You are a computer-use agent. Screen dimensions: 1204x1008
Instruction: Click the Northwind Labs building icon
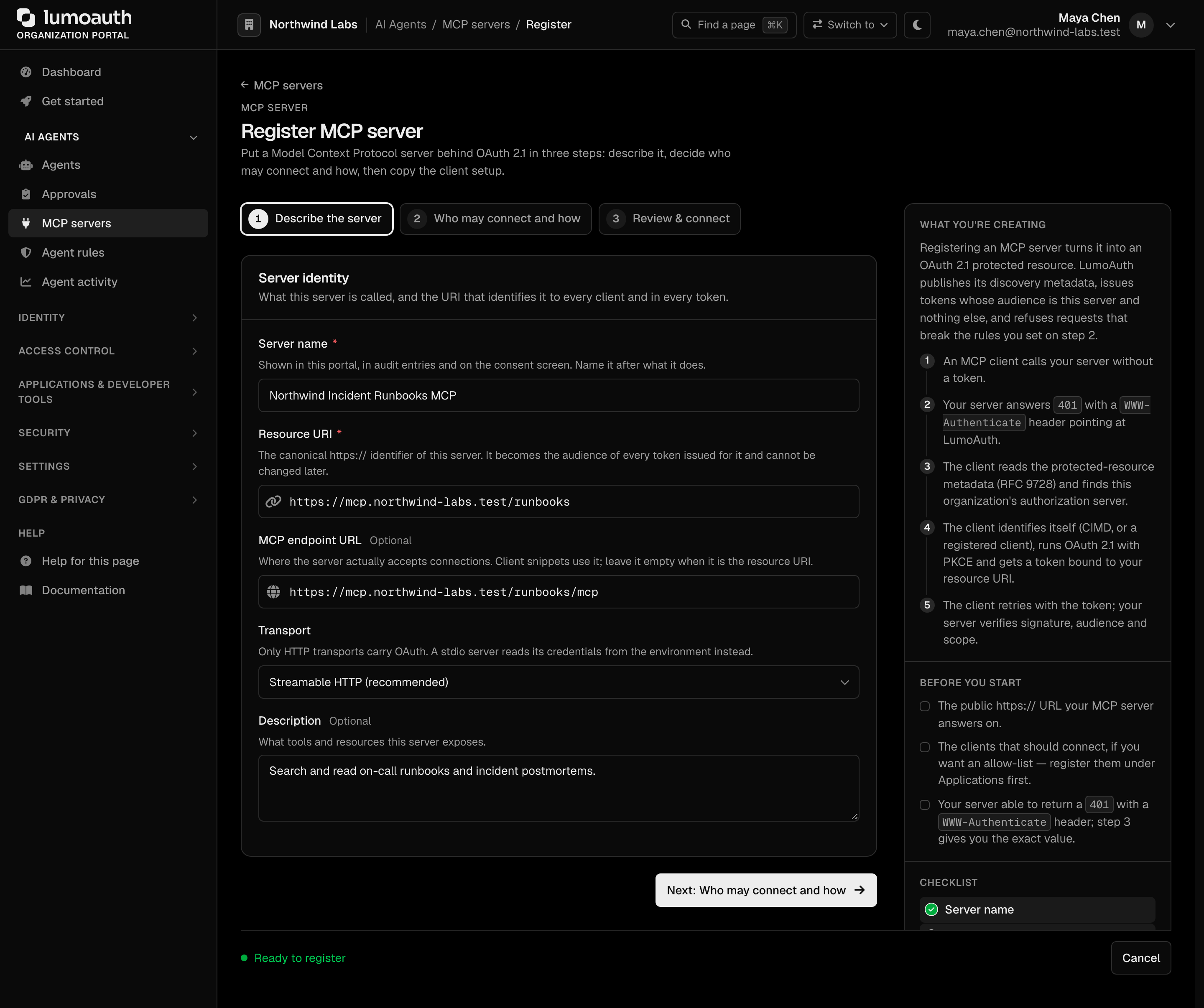point(249,25)
